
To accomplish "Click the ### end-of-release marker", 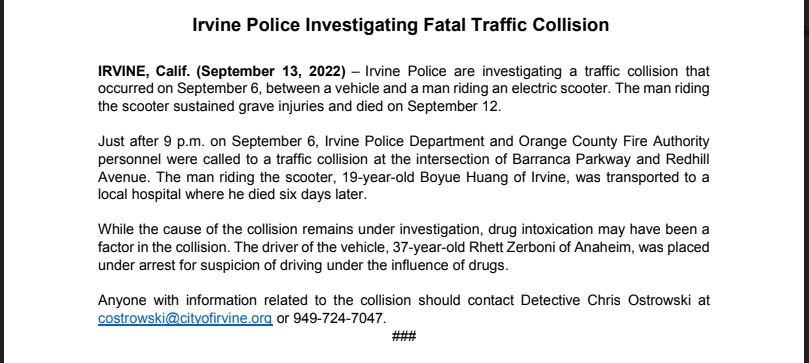I will pyautogui.click(x=404, y=336).
